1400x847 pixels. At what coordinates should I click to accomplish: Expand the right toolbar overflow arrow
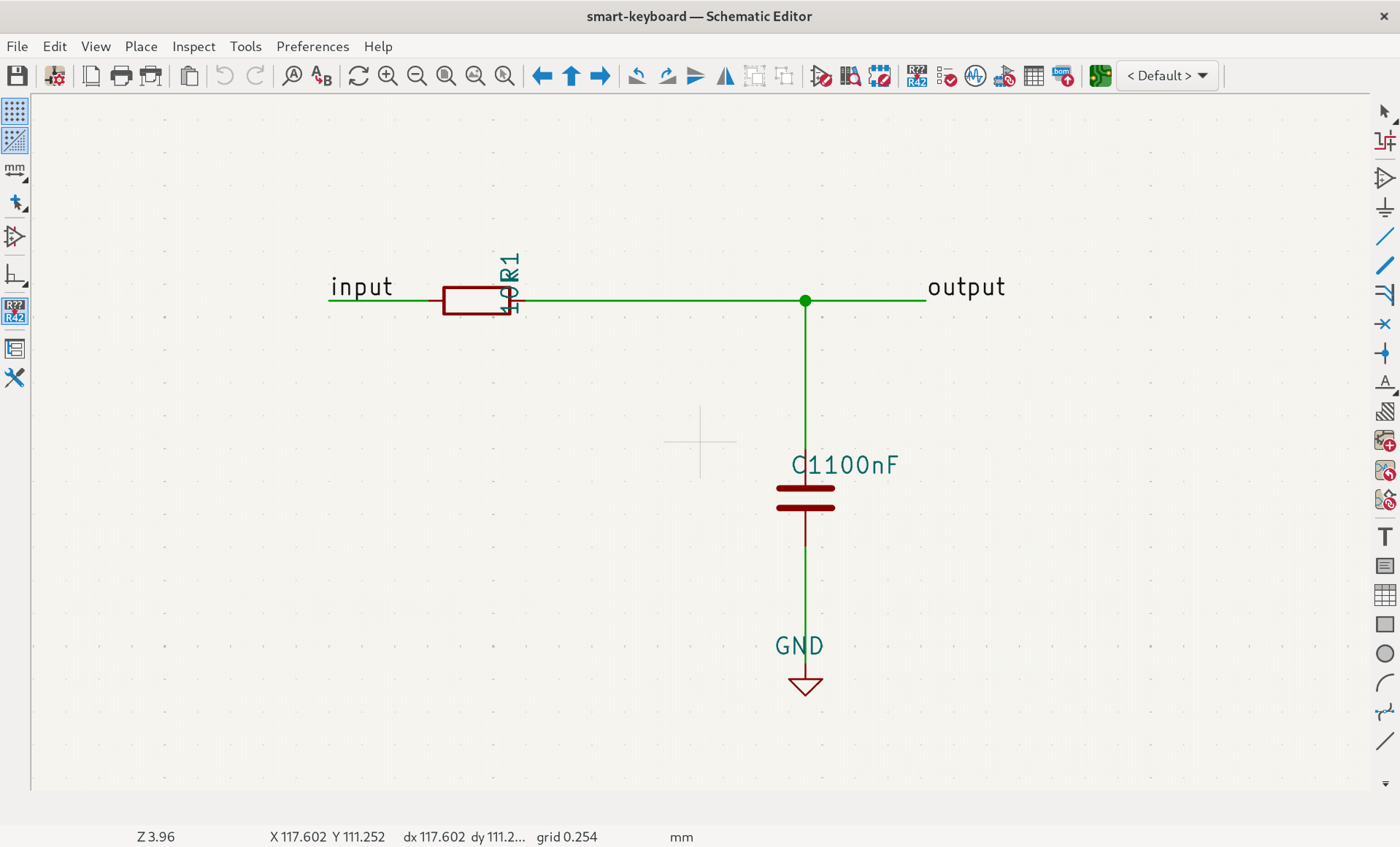[1385, 783]
